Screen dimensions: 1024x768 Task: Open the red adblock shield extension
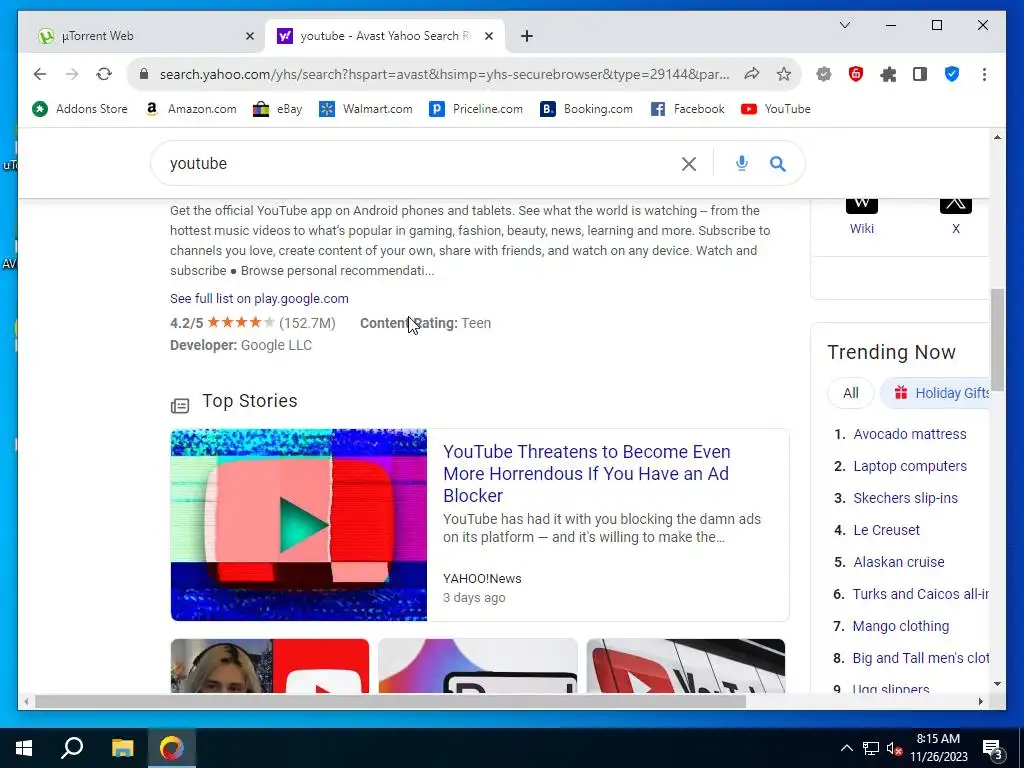point(856,74)
